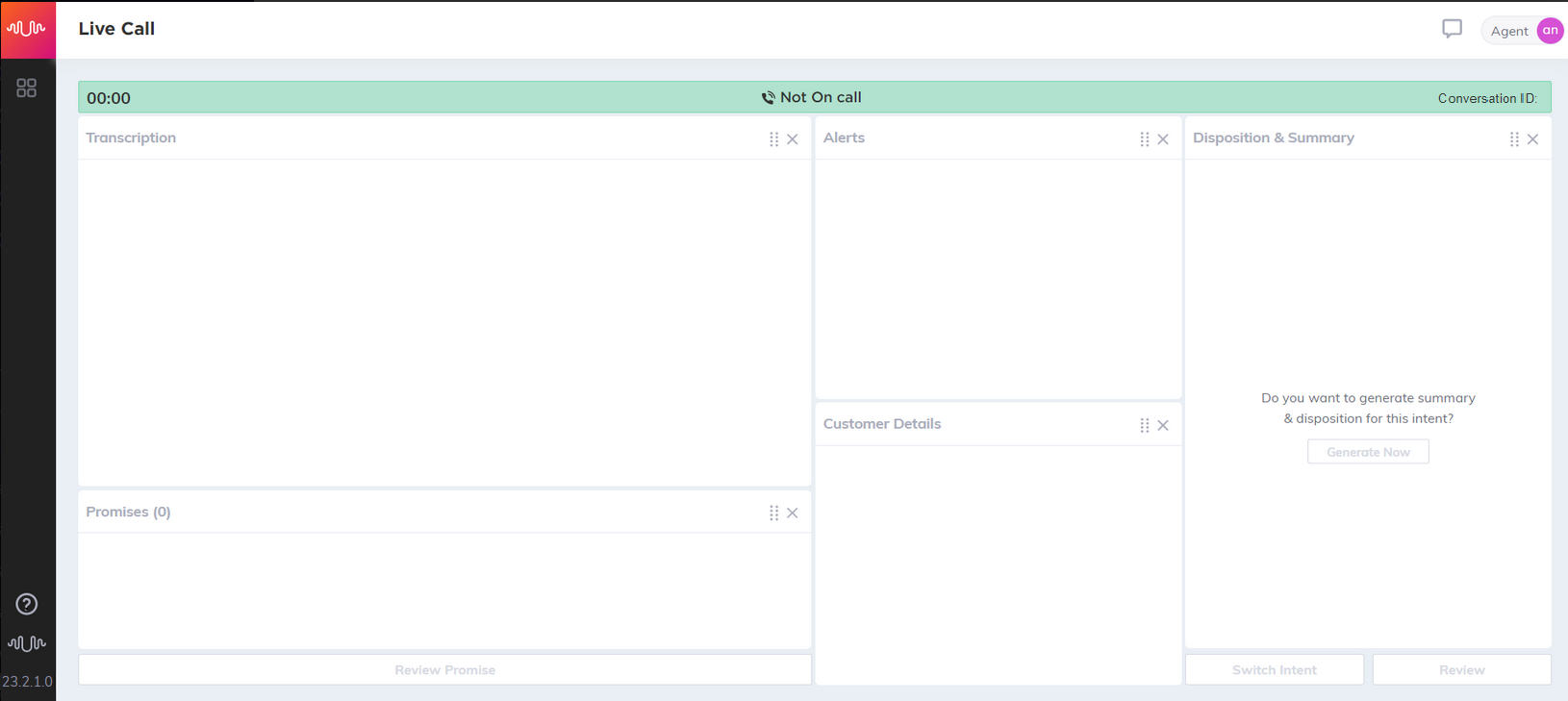Click the Customer Details panel title
Screen dimensions: 1568x701
coord(882,423)
